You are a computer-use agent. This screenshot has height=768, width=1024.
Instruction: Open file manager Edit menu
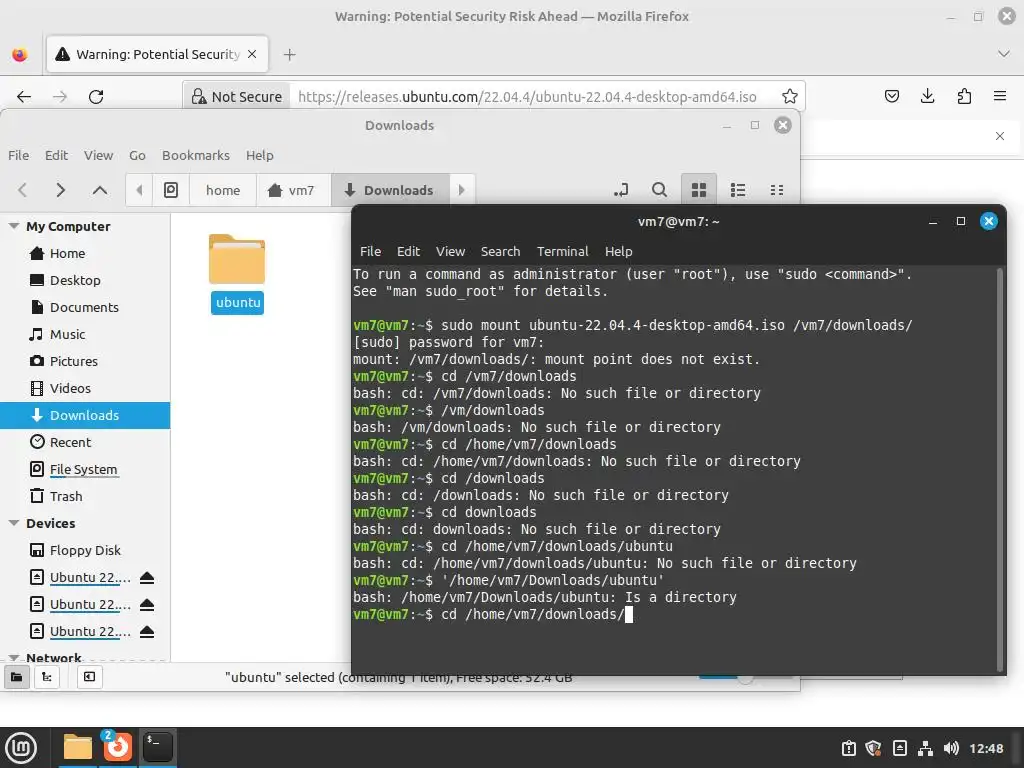tap(56, 155)
